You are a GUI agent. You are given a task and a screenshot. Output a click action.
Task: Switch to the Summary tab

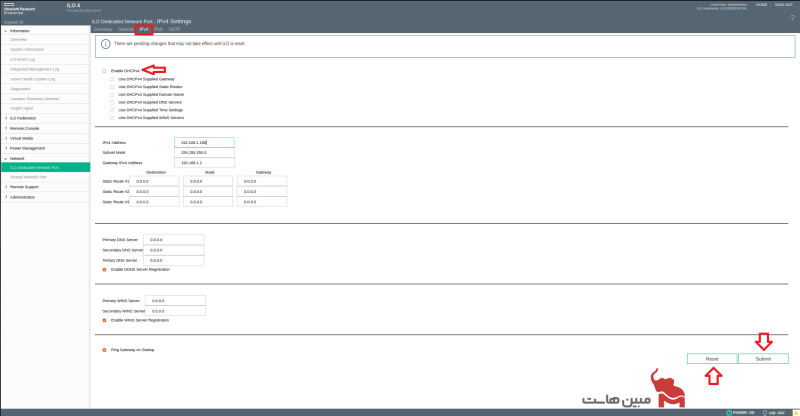click(x=103, y=30)
